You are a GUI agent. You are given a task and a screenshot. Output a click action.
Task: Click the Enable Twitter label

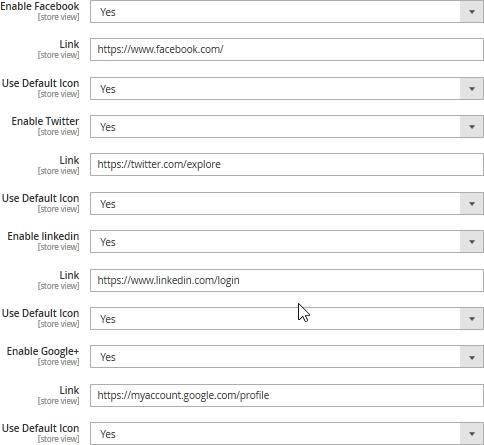[45, 121]
